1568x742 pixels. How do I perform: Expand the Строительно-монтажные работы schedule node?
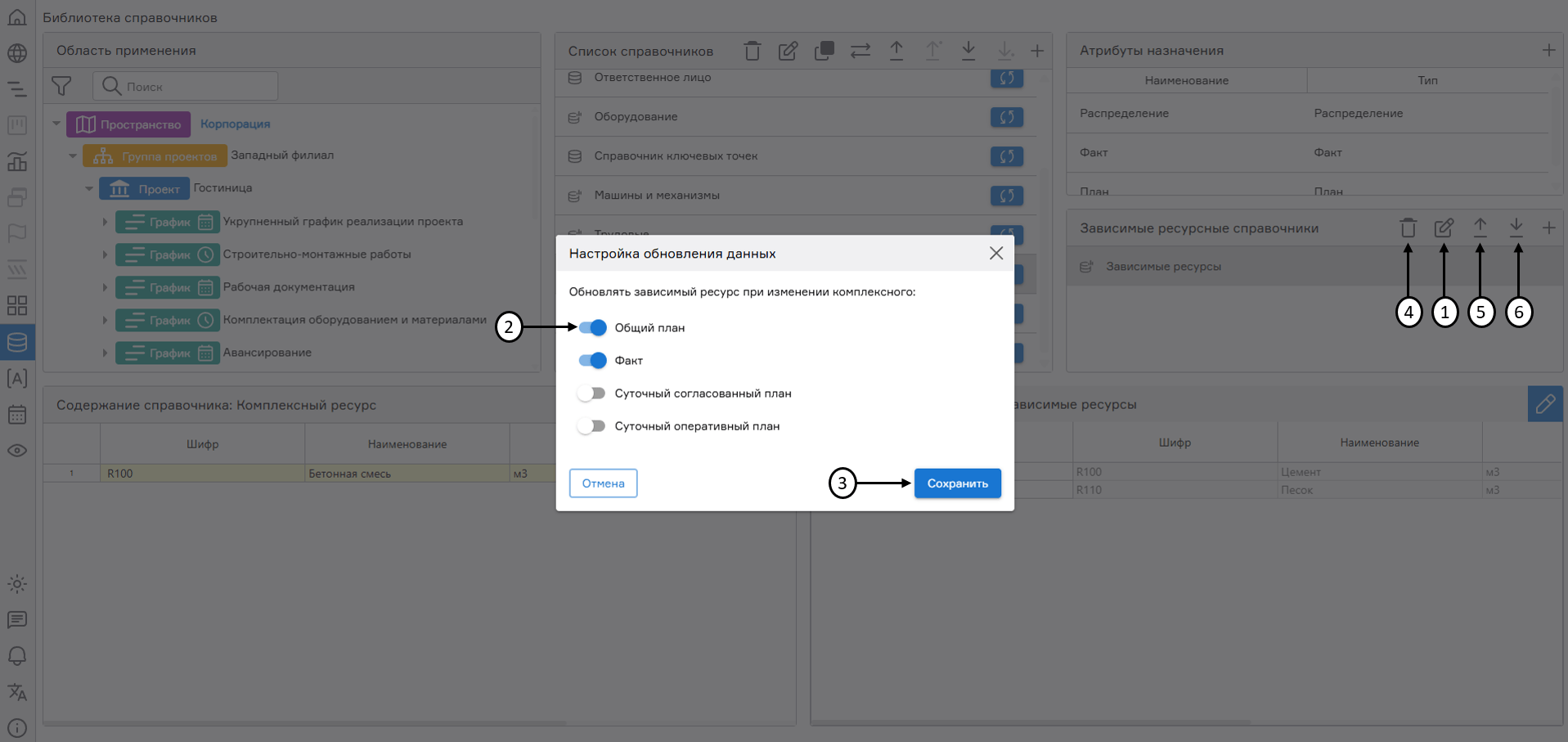point(105,254)
